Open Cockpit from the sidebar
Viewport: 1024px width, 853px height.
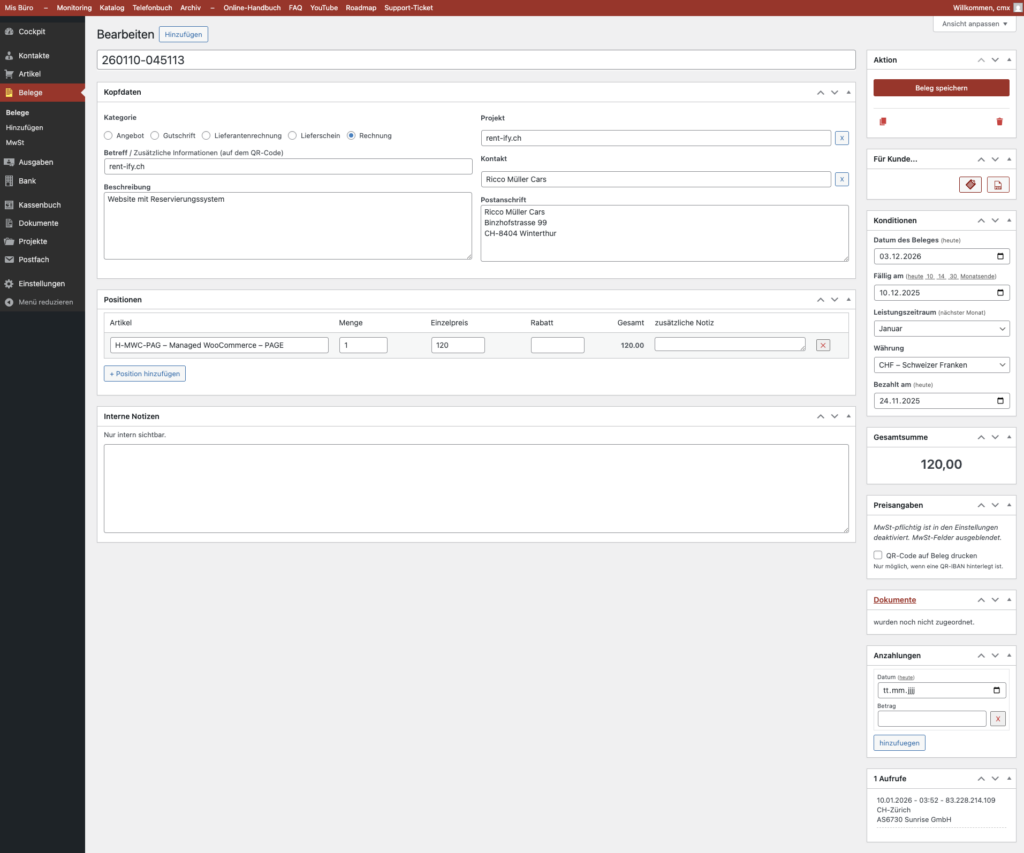pos(32,32)
